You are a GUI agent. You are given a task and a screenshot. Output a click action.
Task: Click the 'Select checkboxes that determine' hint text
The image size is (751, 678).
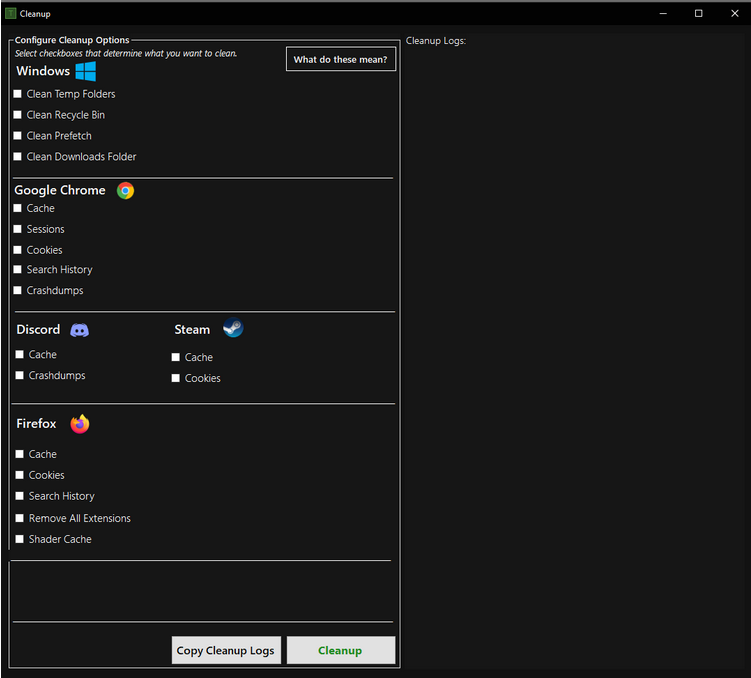click(125, 54)
